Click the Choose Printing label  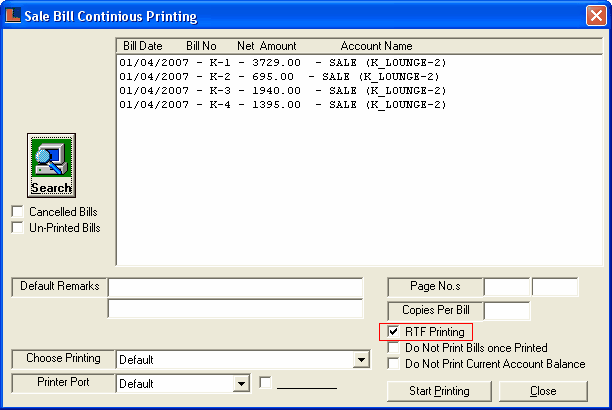63,358
